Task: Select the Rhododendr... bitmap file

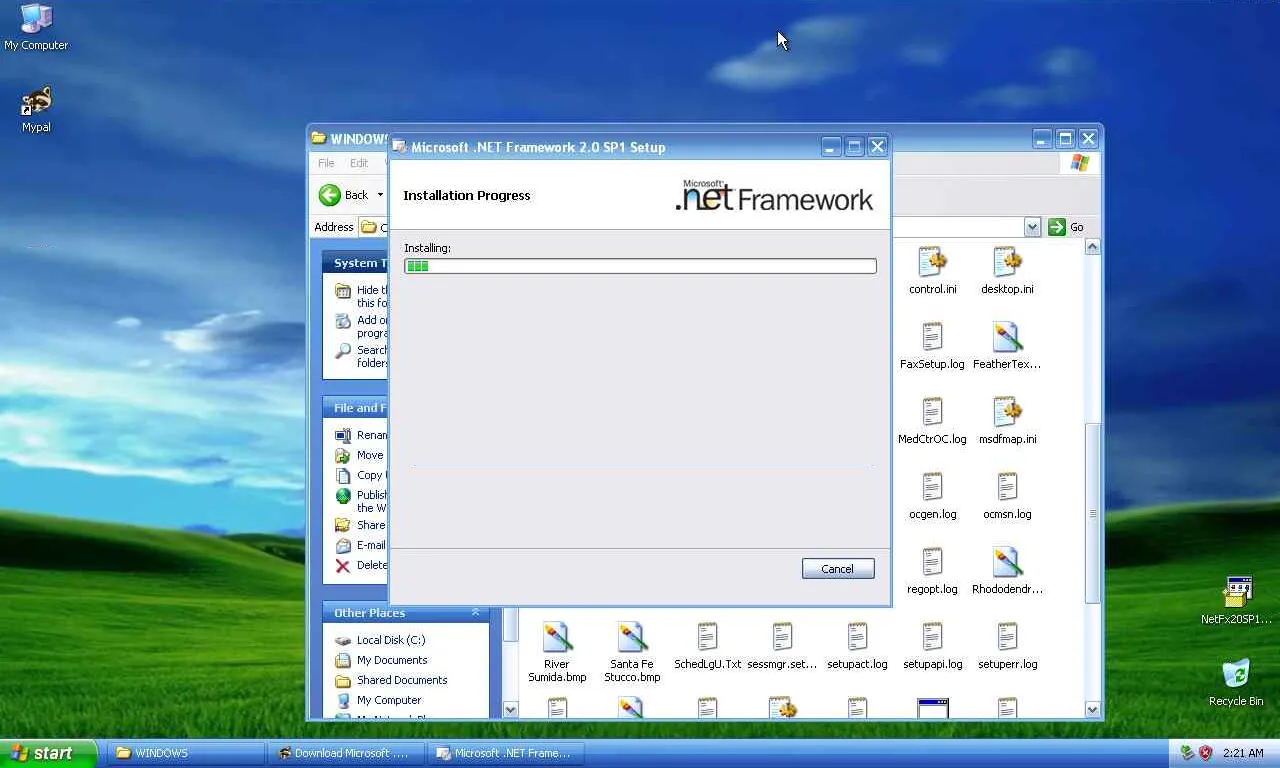Action: 1007,572
